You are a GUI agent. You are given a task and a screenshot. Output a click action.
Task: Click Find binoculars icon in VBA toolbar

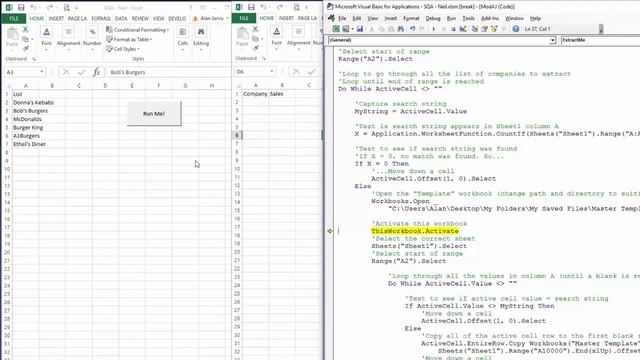click(400, 29)
